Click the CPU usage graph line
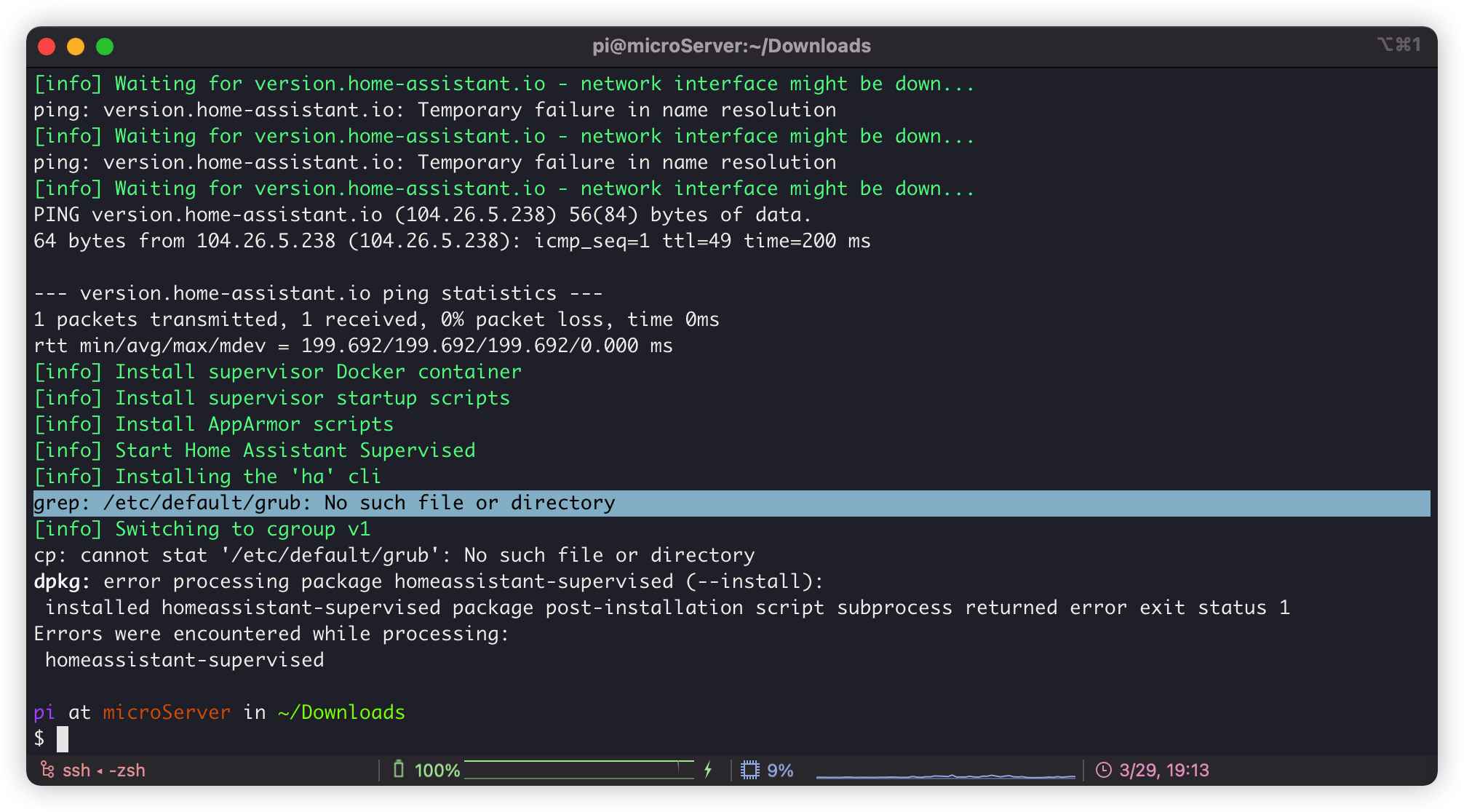This screenshot has height=812, width=1464. (945, 775)
